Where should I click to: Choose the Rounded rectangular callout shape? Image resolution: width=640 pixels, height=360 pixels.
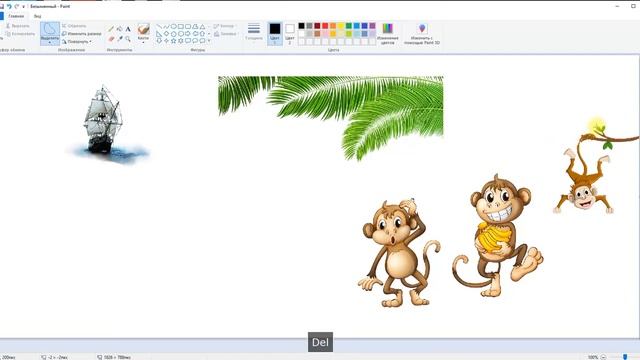click(x=188, y=41)
